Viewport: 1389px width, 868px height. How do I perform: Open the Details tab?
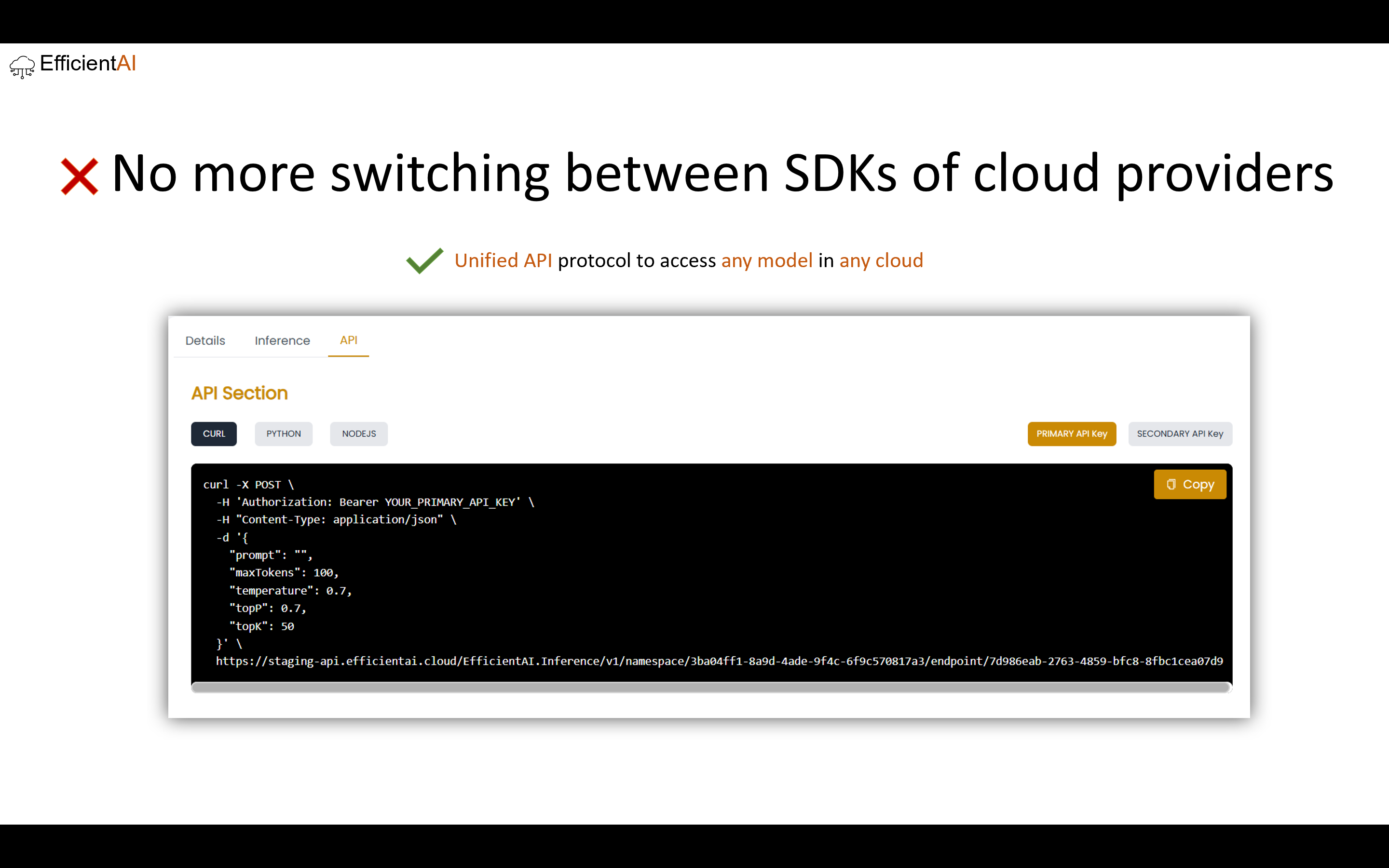[205, 340]
